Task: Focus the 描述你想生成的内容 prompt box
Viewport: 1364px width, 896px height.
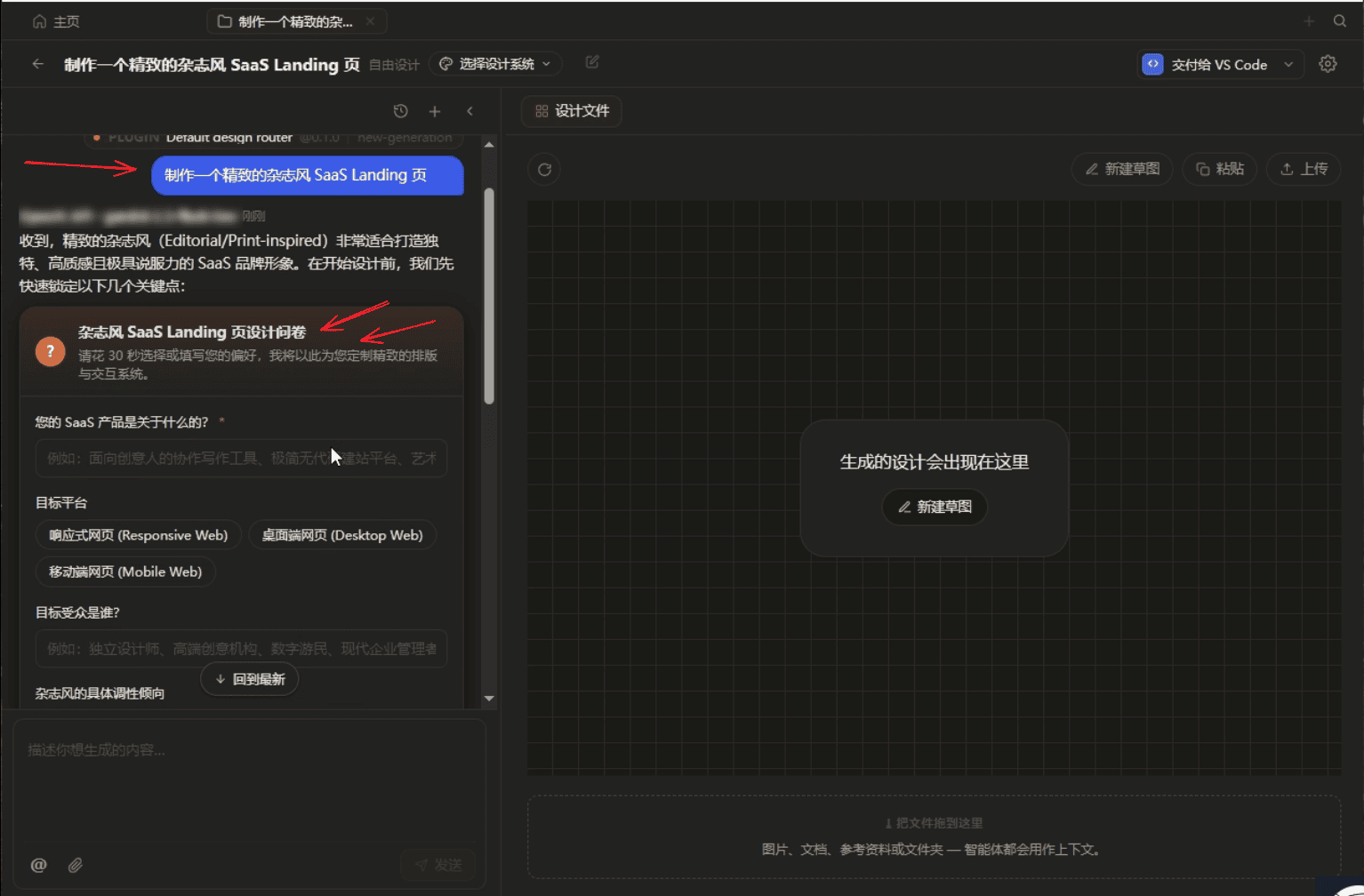Action: click(249, 780)
